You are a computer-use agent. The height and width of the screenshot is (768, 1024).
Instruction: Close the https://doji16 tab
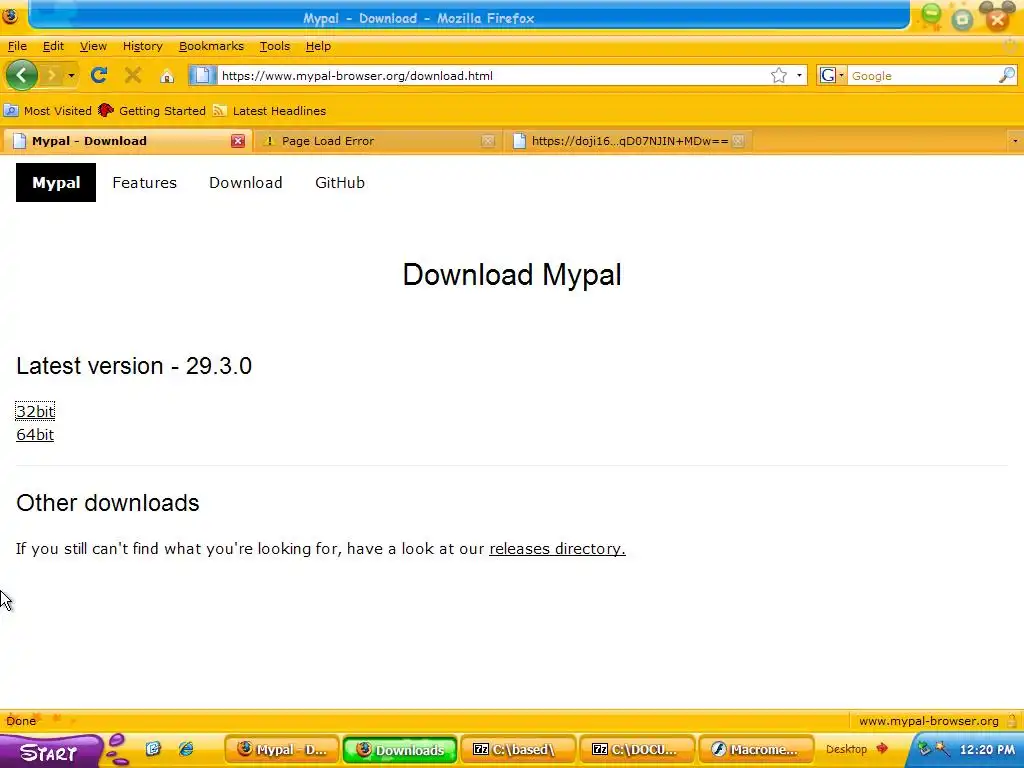click(738, 141)
